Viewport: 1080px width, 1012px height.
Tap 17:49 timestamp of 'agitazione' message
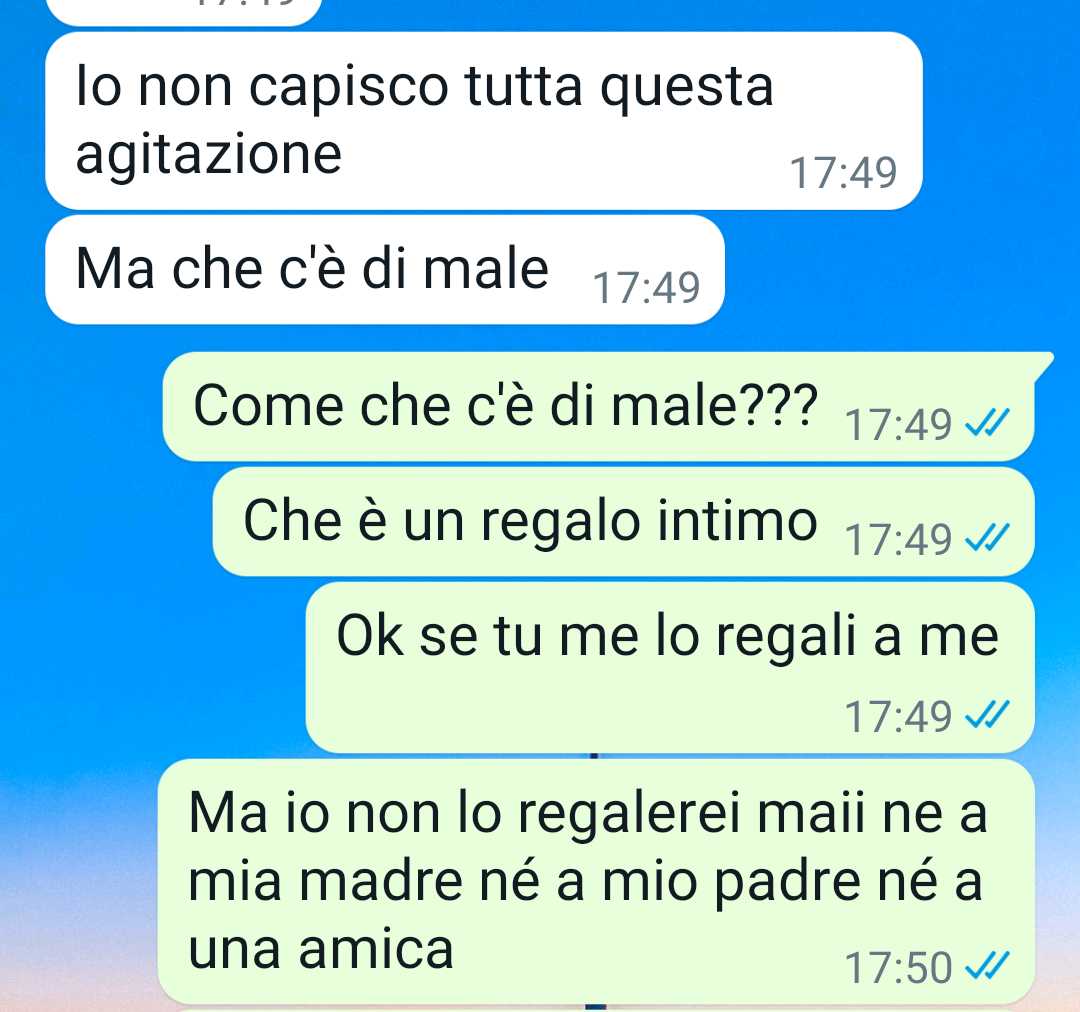click(x=842, y=172)
